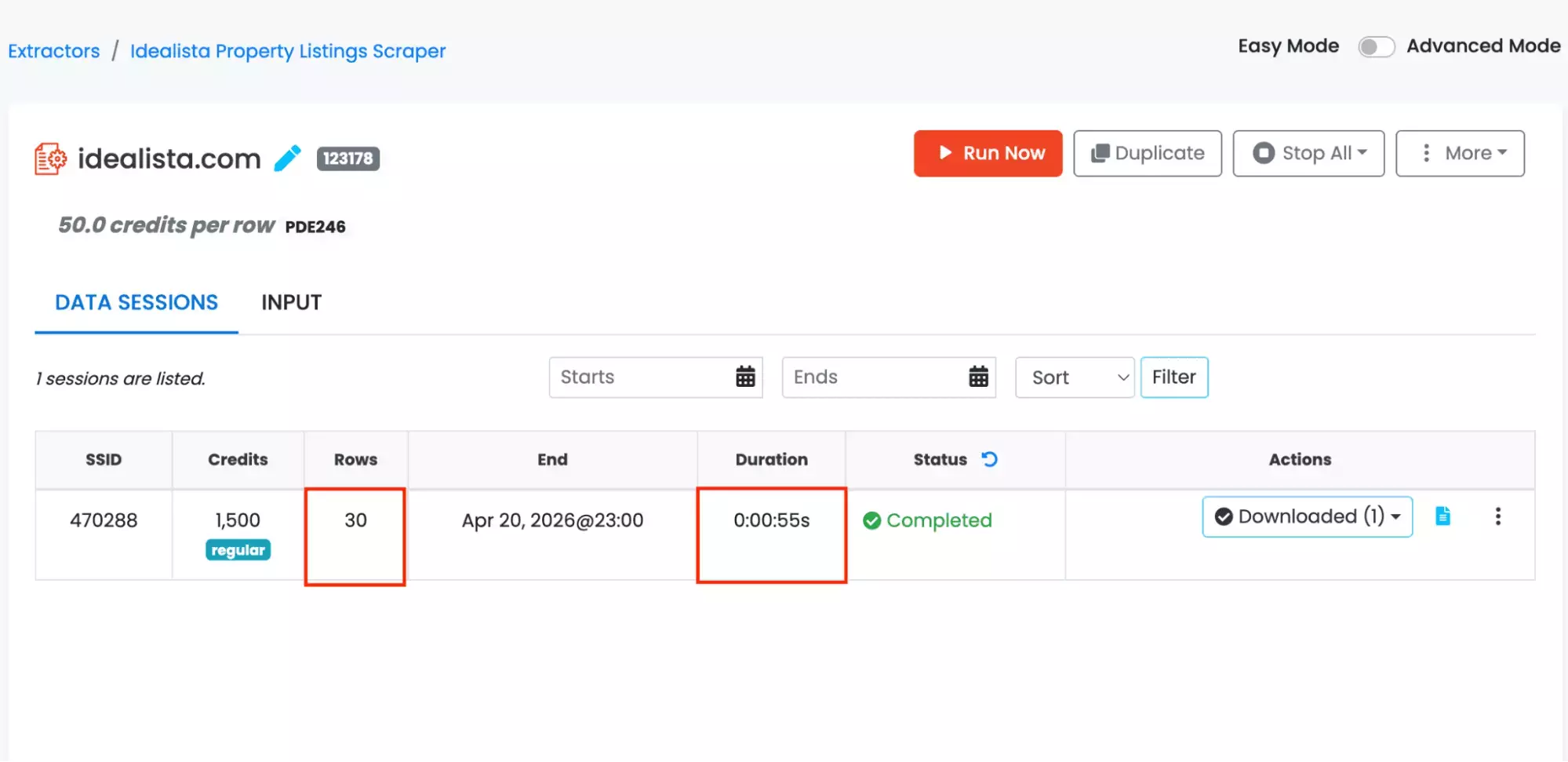Viewport: 1568px width, 762px height.
Task: Click the kebab menu in the session row
Action: pos(1498,516)
